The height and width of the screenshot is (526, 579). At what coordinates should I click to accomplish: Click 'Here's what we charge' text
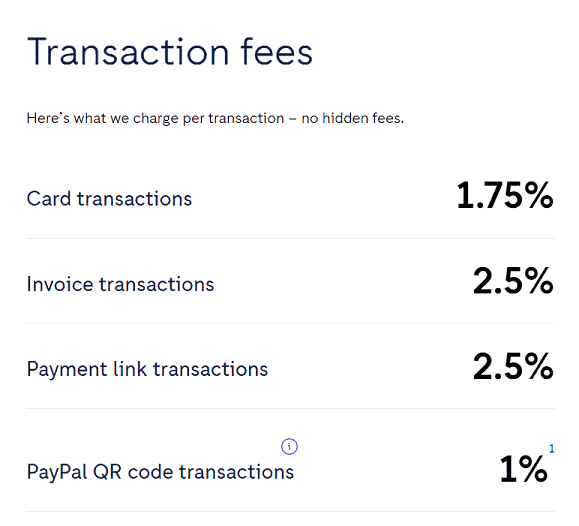(103, 118)
